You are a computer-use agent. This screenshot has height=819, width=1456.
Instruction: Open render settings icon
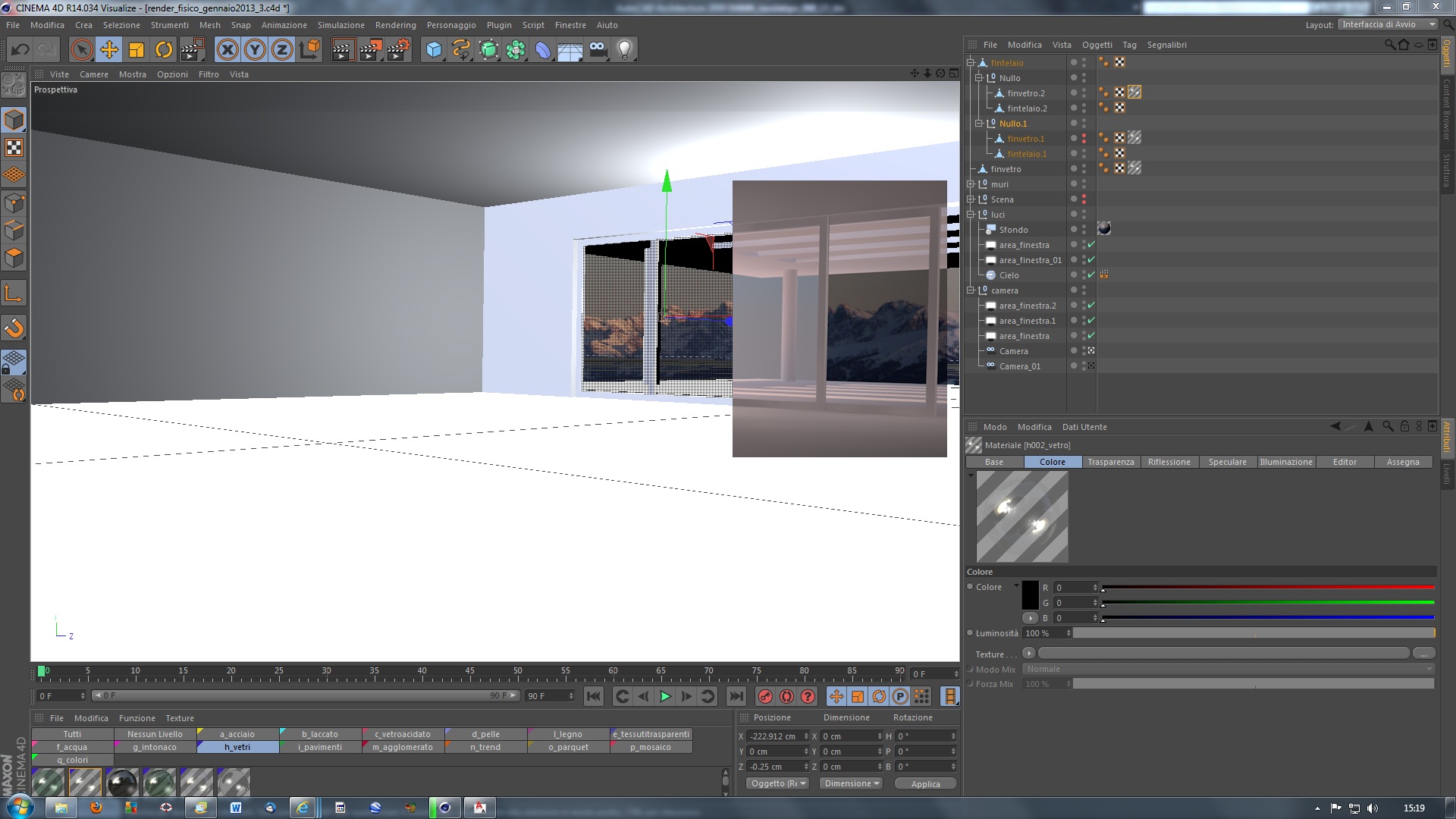click(x=398, y=50)
